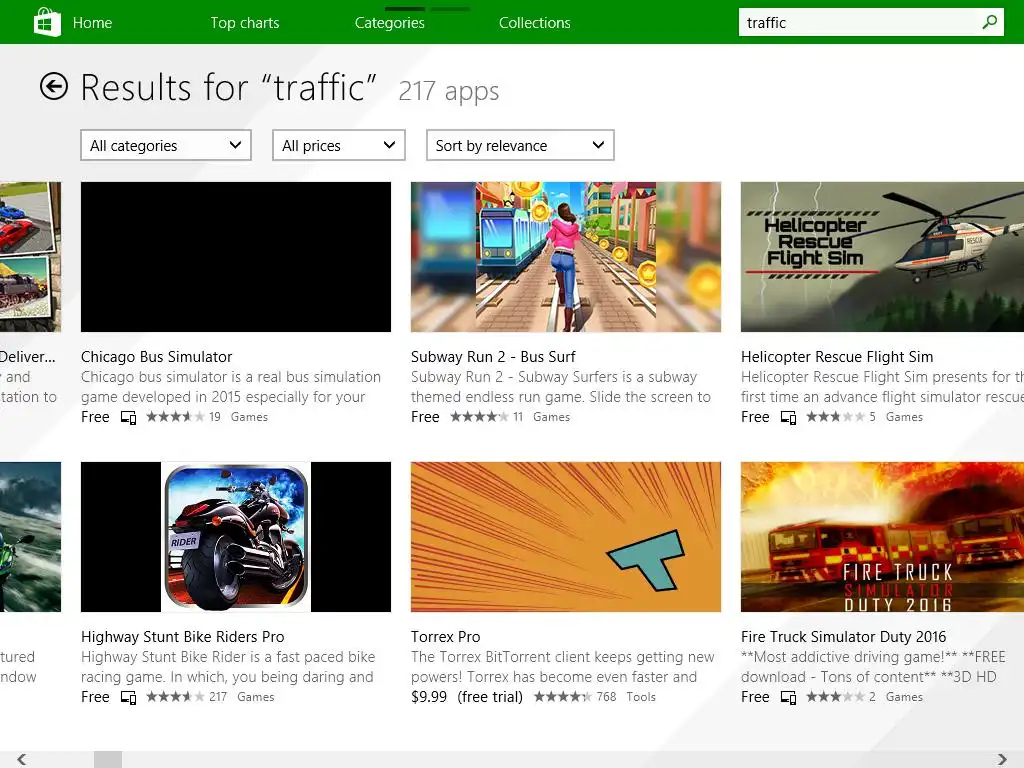The image size is (1024, 768).
Task: Click star rating of Helicopter Rescue Flight Sim
Action: point(835,417)
